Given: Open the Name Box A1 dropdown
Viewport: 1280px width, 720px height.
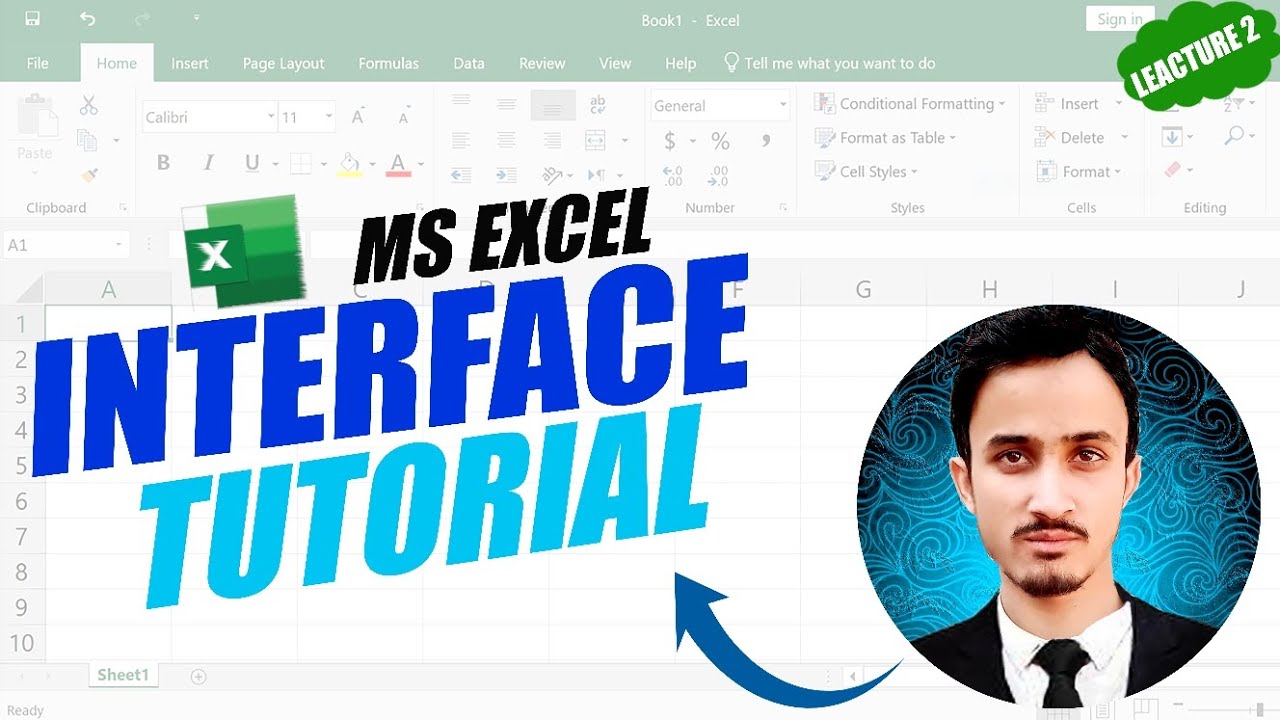Looking at the screenshot, I should click(x=119, y=245).
